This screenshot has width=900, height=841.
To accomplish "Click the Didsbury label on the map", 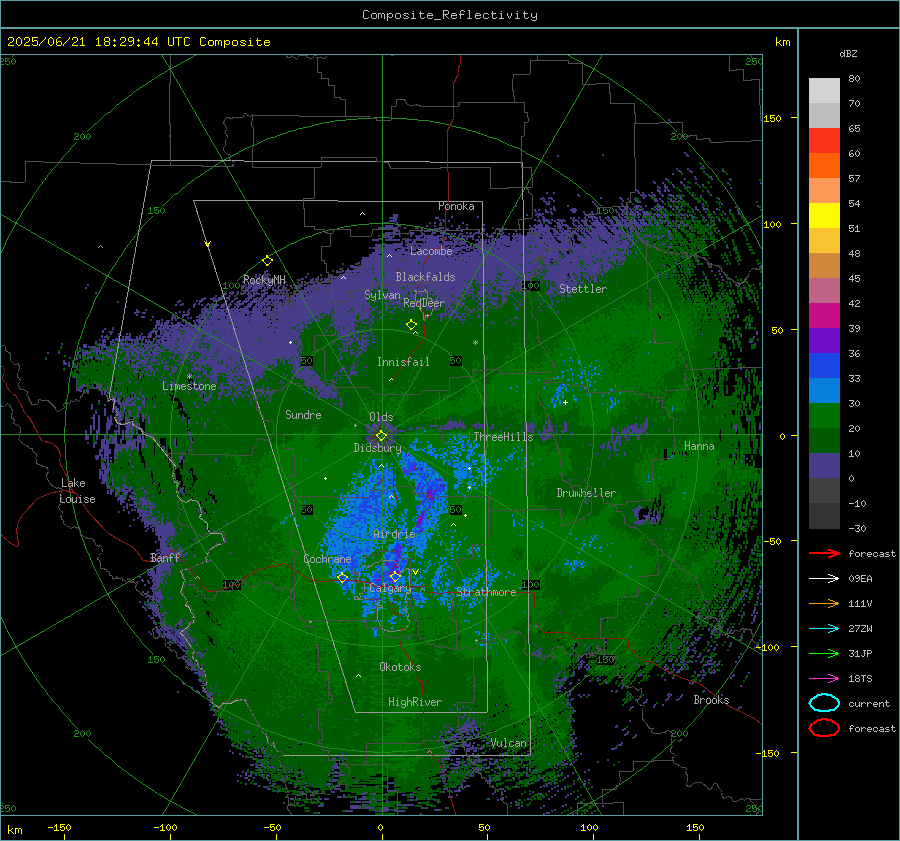I will pos(377,448).
